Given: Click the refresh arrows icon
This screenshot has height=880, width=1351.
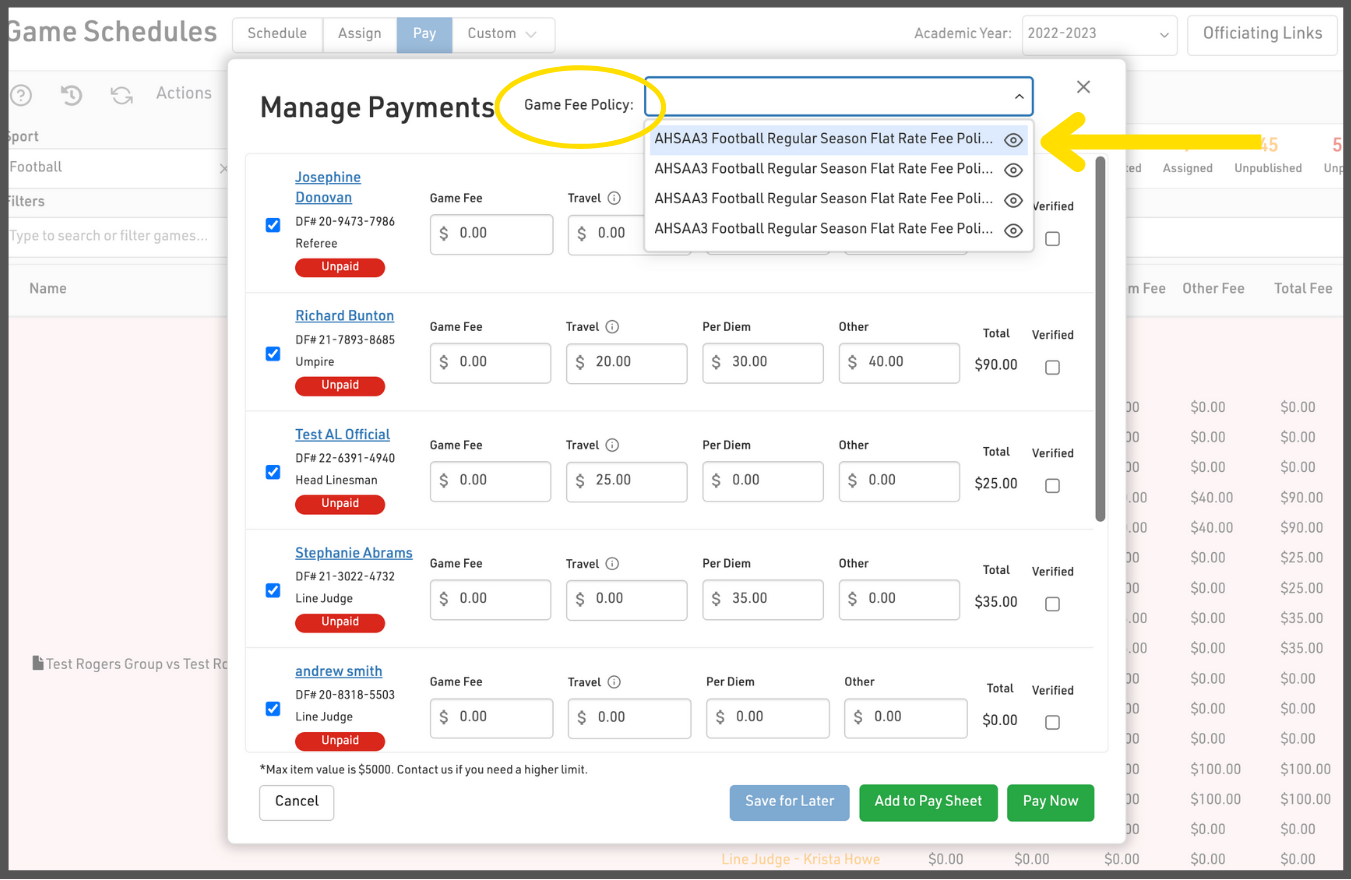Looking at the screenshot, I should click(122, 95).
